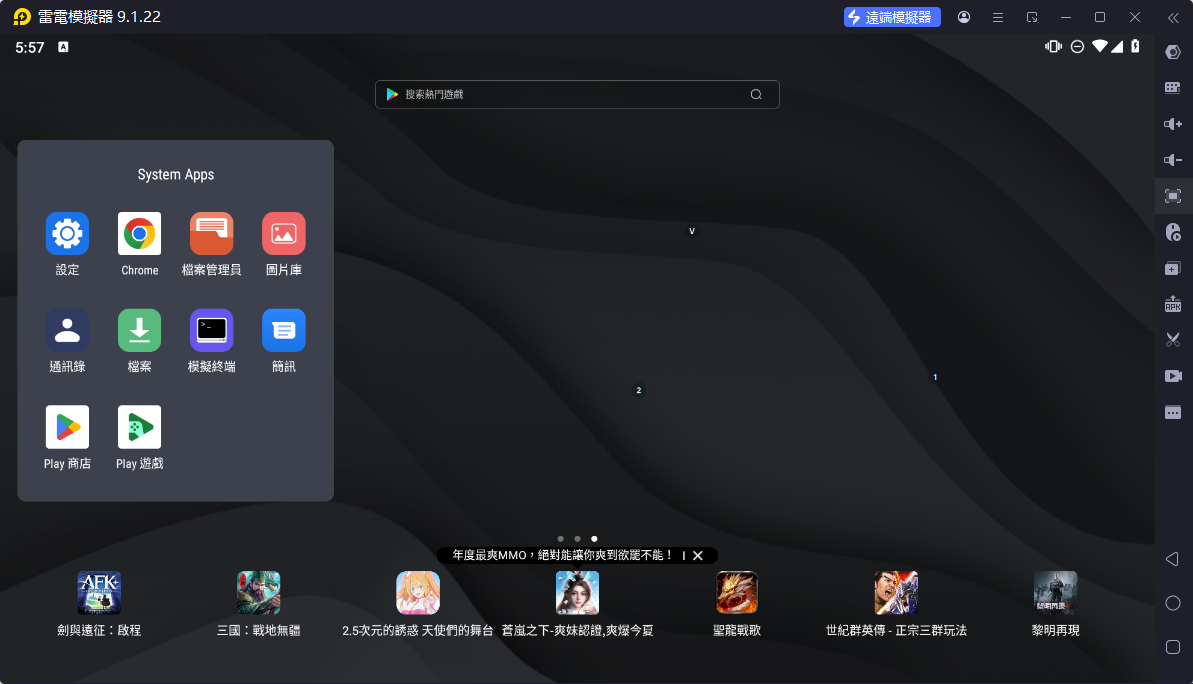Open the 通訊錄 contacts app
1193x684 pixels.
(x=67, y=330)
